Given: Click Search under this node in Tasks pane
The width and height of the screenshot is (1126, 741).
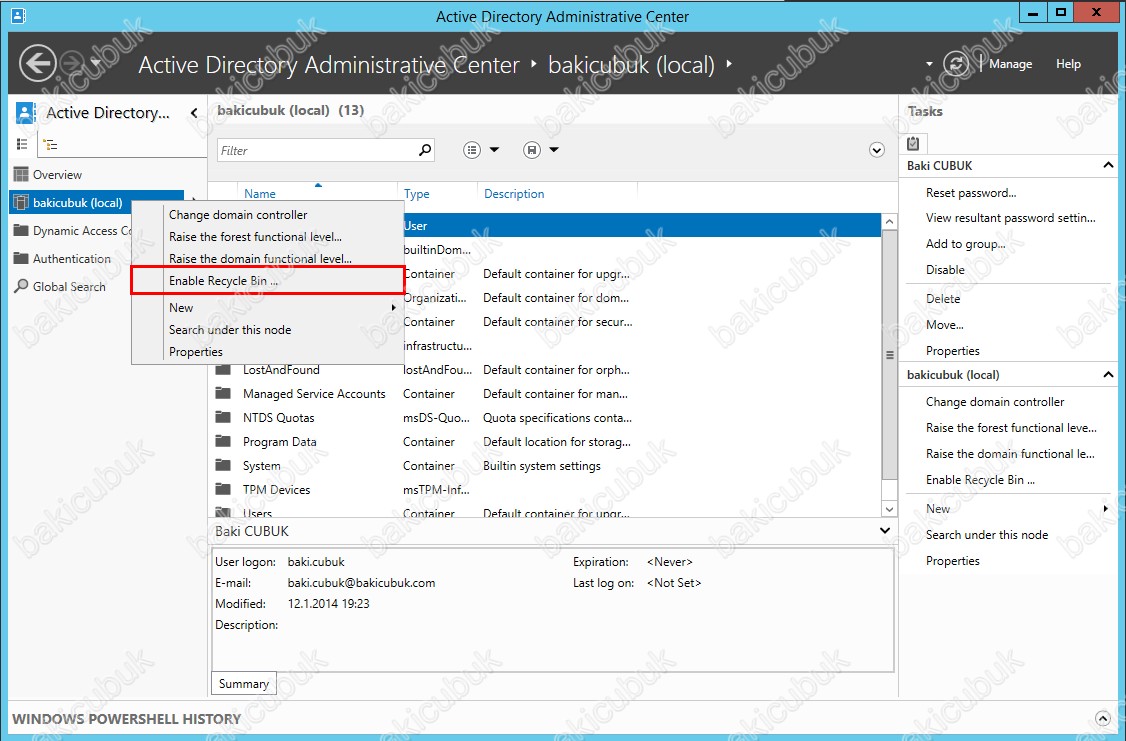Looking at the screenshot, I should (x=987, y=534).
